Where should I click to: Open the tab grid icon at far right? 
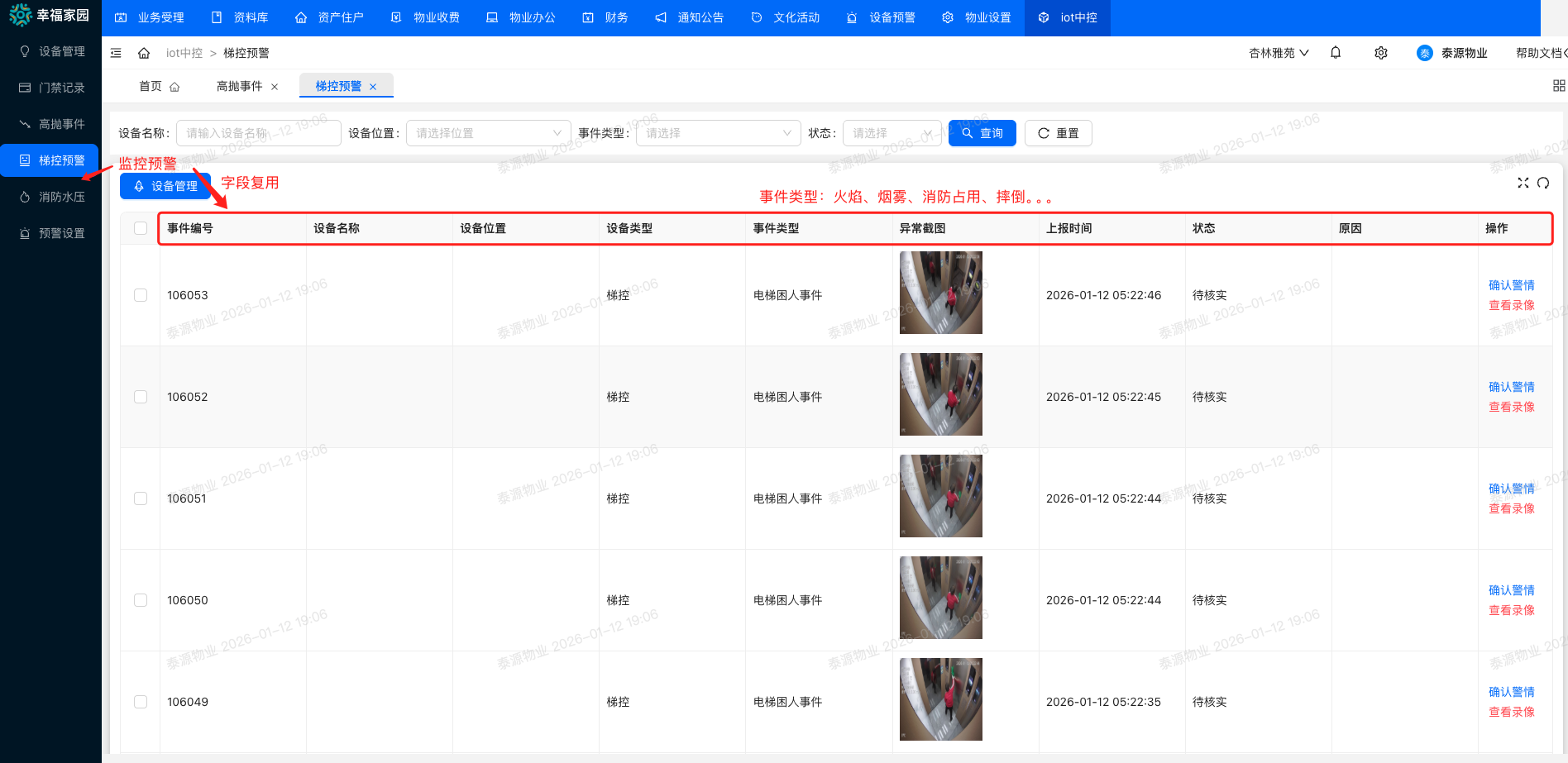(1559, 86)
